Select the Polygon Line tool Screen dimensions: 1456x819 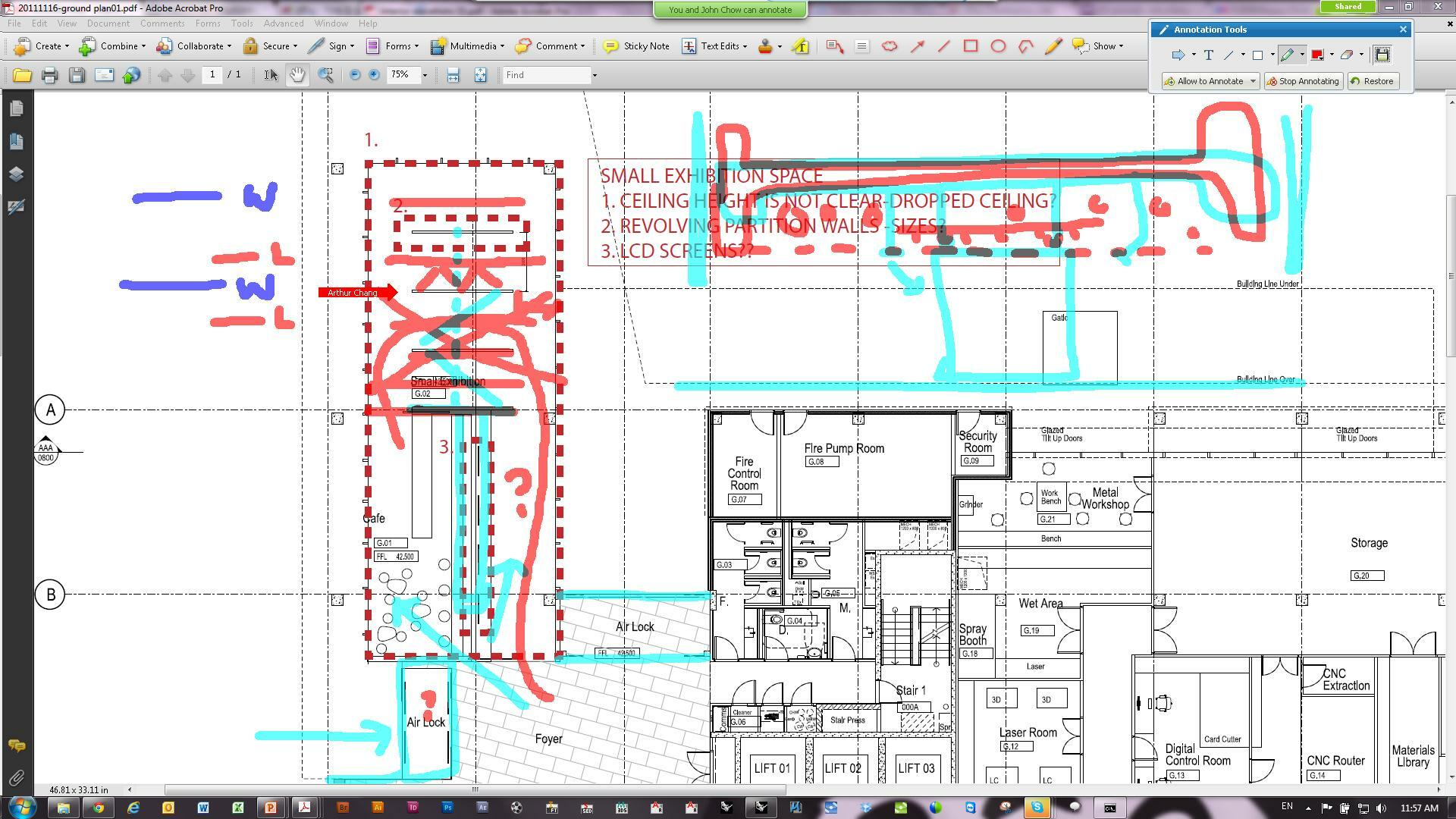pos(1026,46)
